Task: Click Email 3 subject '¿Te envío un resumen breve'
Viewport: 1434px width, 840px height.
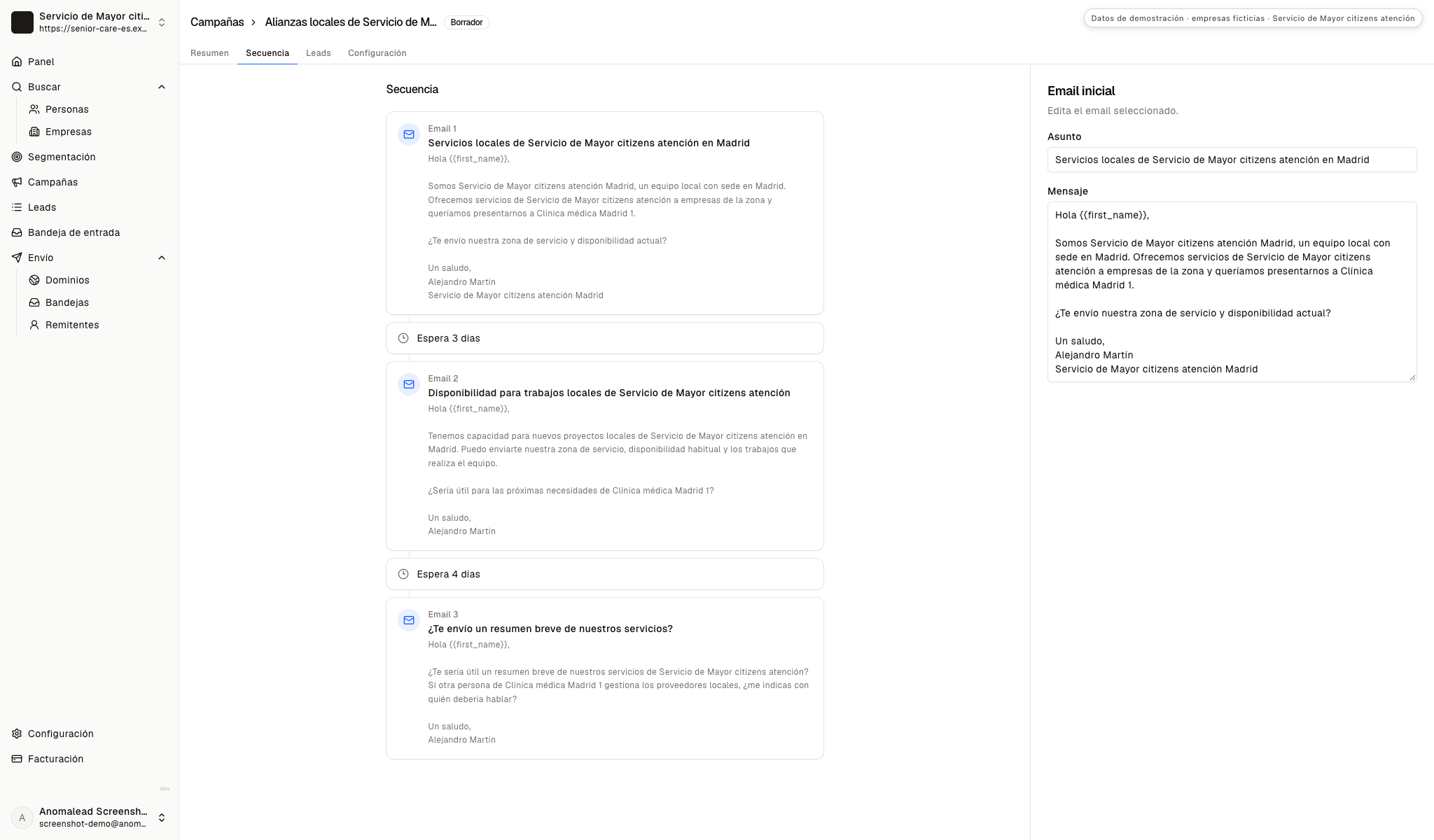Action: pyautogui.click(x=550, y=629)
